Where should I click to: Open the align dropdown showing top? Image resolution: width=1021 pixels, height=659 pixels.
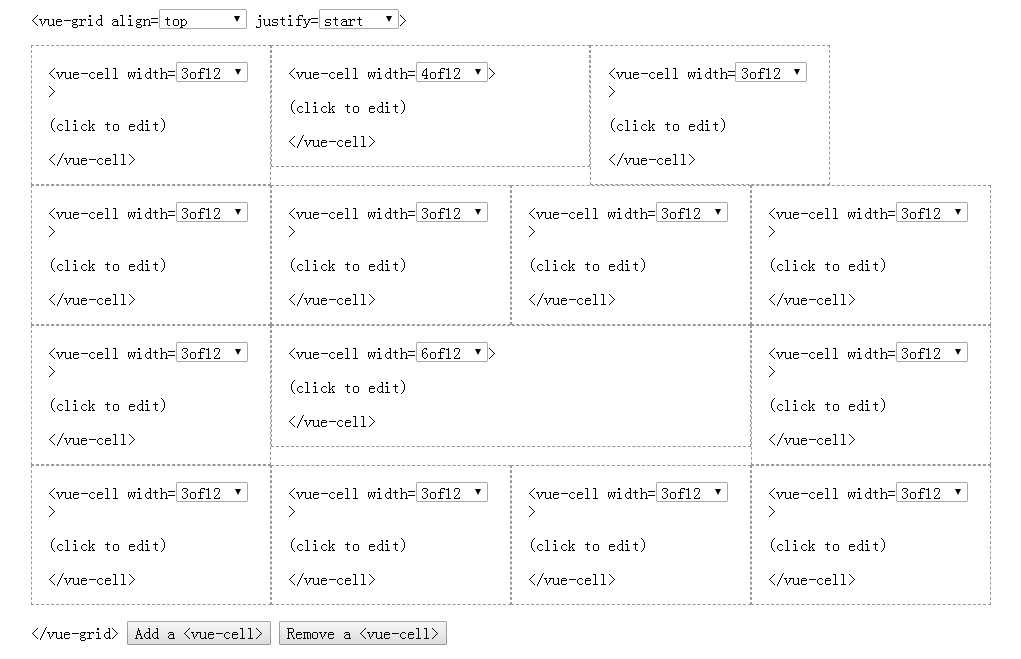click(x=203, y=18)
